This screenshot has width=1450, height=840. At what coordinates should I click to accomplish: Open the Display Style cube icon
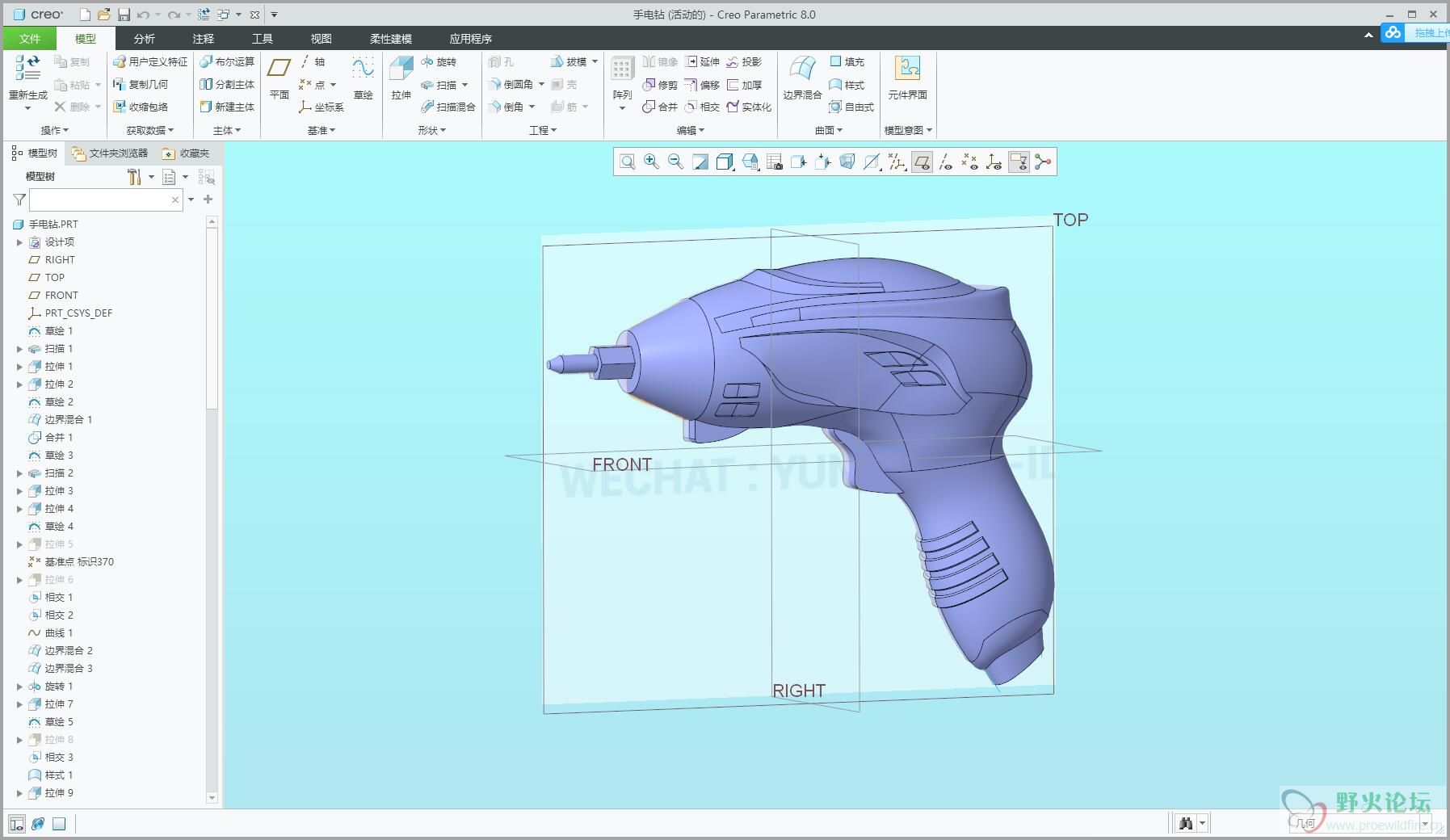click(x=725, y=162)
